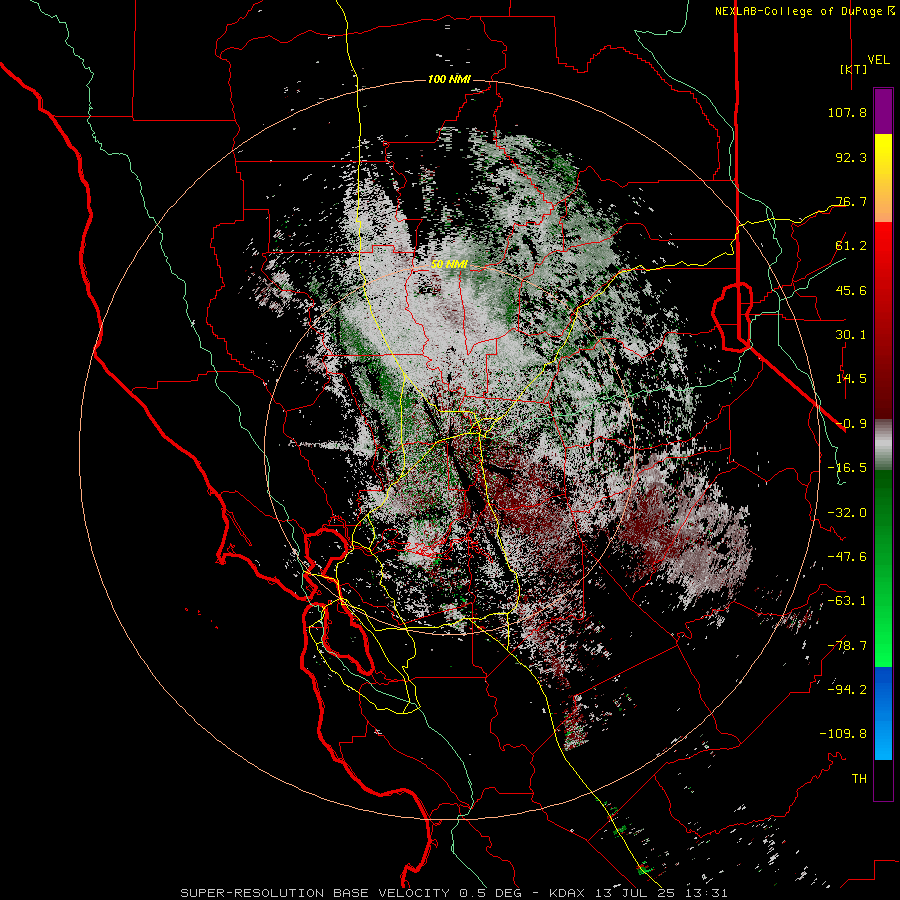Click the 50 NMI range ring label
This screenshot has width=900, height=900.
click(449, 265)
